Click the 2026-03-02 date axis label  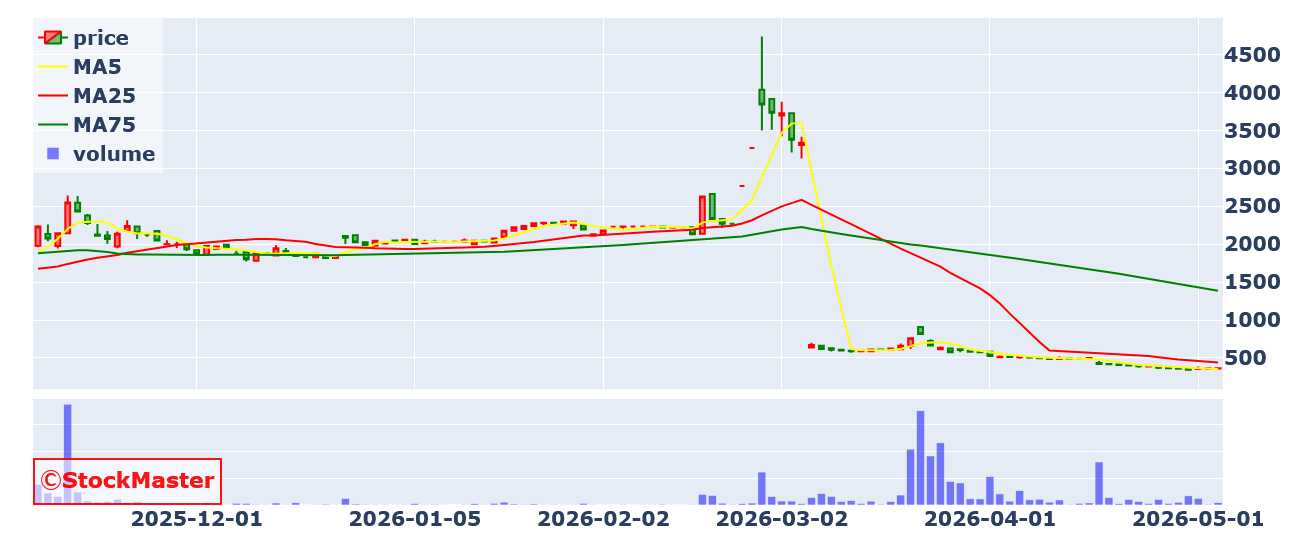tap(782, 519)
